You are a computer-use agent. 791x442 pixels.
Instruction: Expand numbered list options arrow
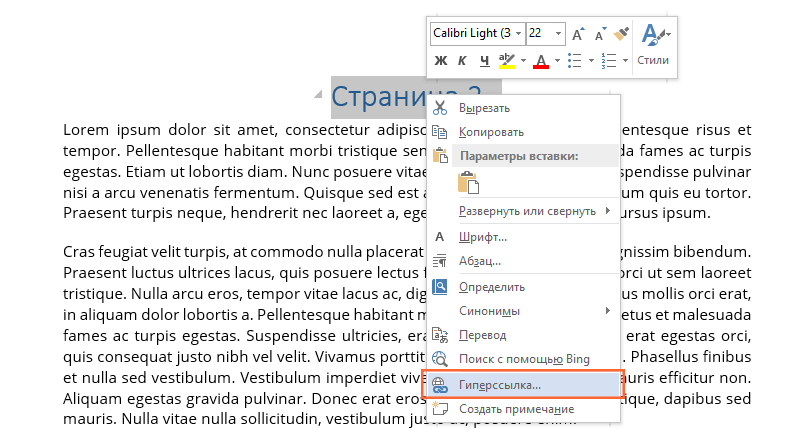pos(625,61)
